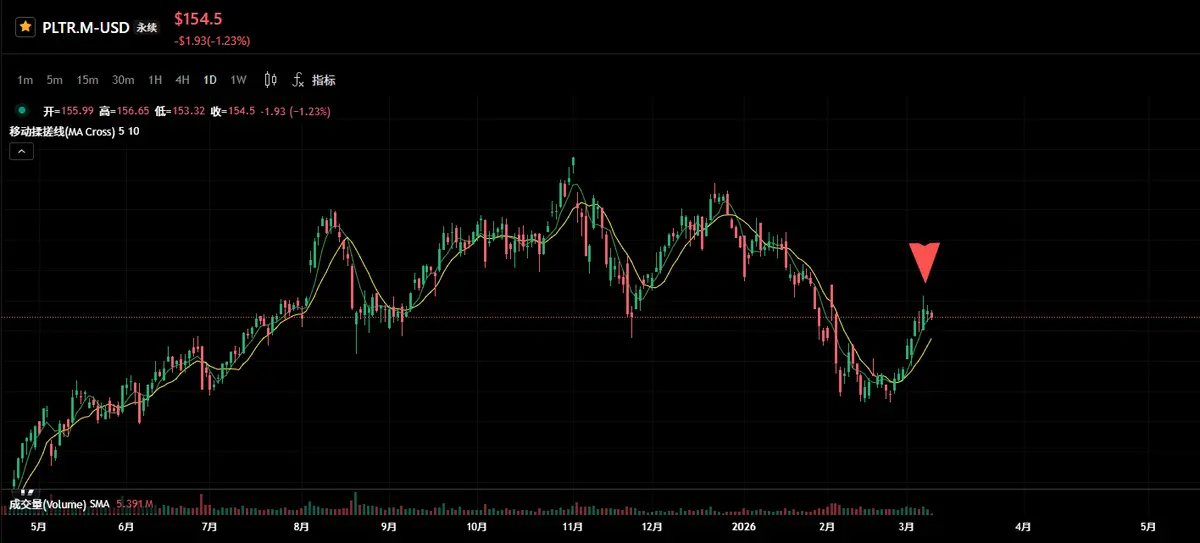Open the candlestick chart type selector
Image resolution: width=1200 pixels, height=543 pixels.
coord(270,80)
